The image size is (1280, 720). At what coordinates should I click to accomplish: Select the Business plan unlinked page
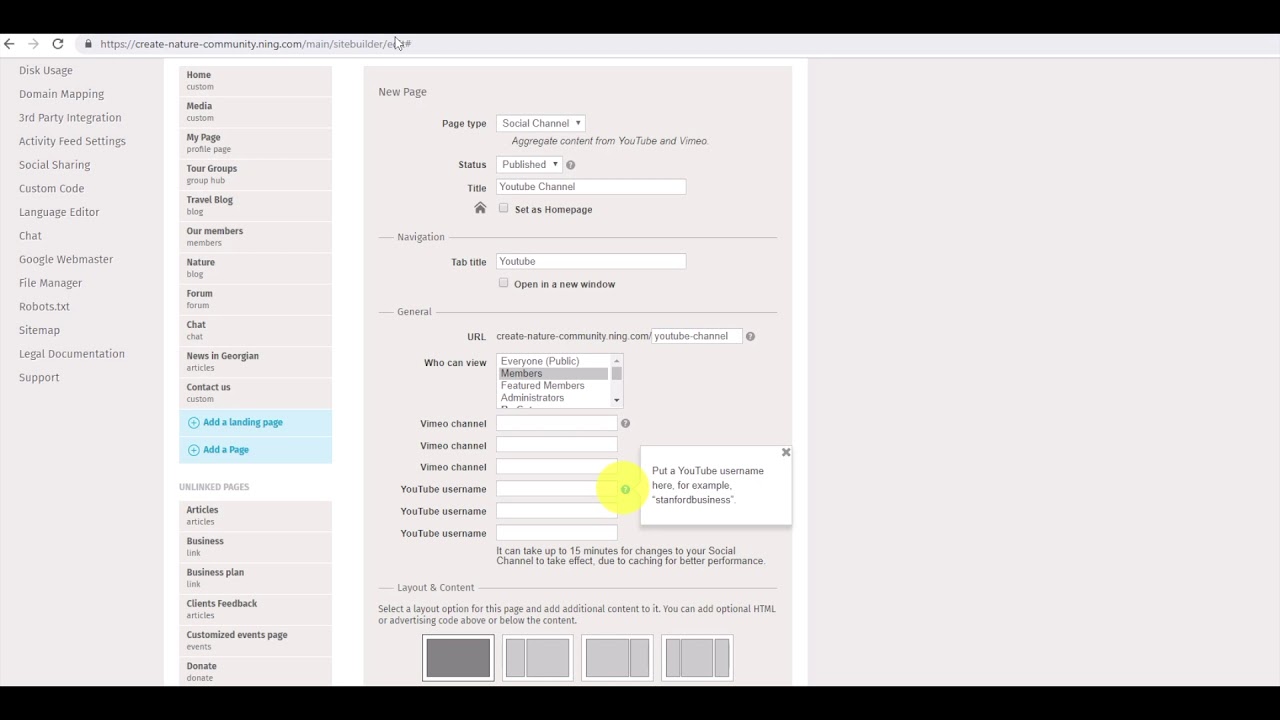click(255, 578)
